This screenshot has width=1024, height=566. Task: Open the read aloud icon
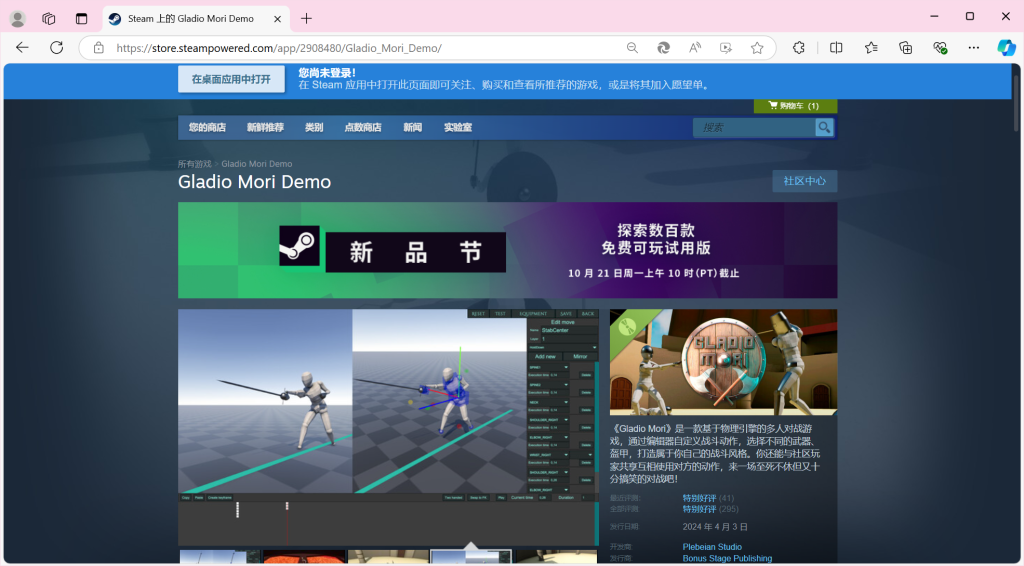(x=695, y=48)
